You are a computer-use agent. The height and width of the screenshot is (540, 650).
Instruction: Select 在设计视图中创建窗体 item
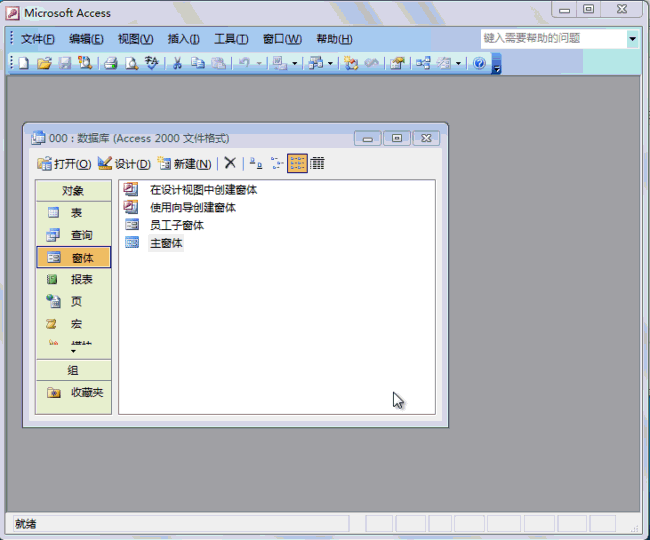pos(190,190)
